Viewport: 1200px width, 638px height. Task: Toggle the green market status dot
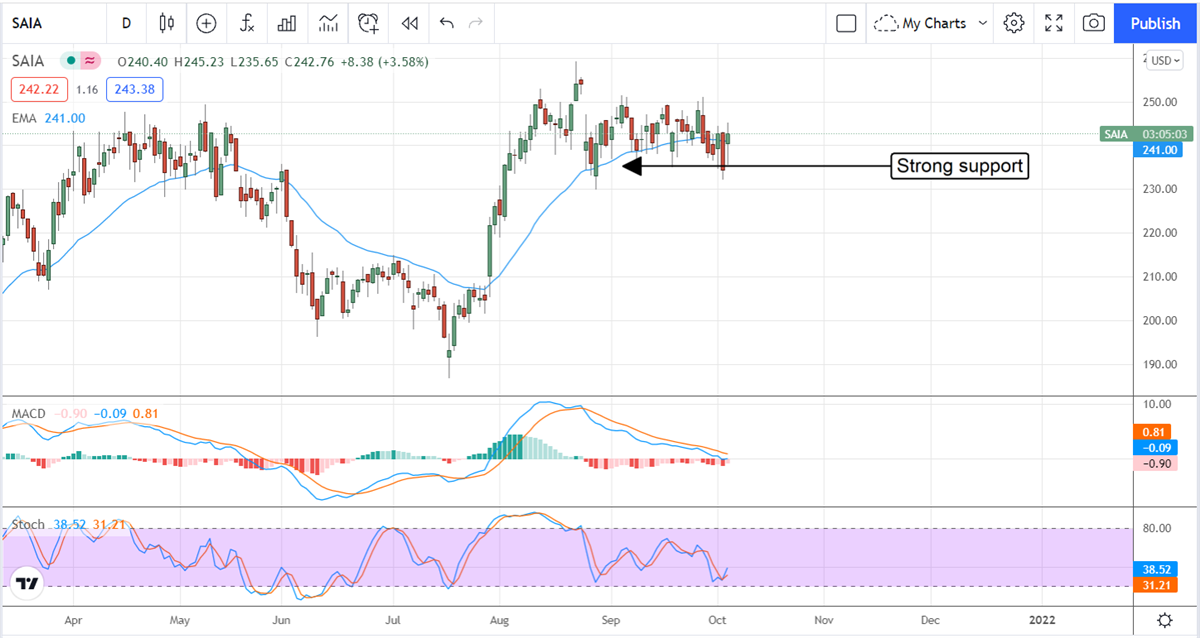point(71,61)
